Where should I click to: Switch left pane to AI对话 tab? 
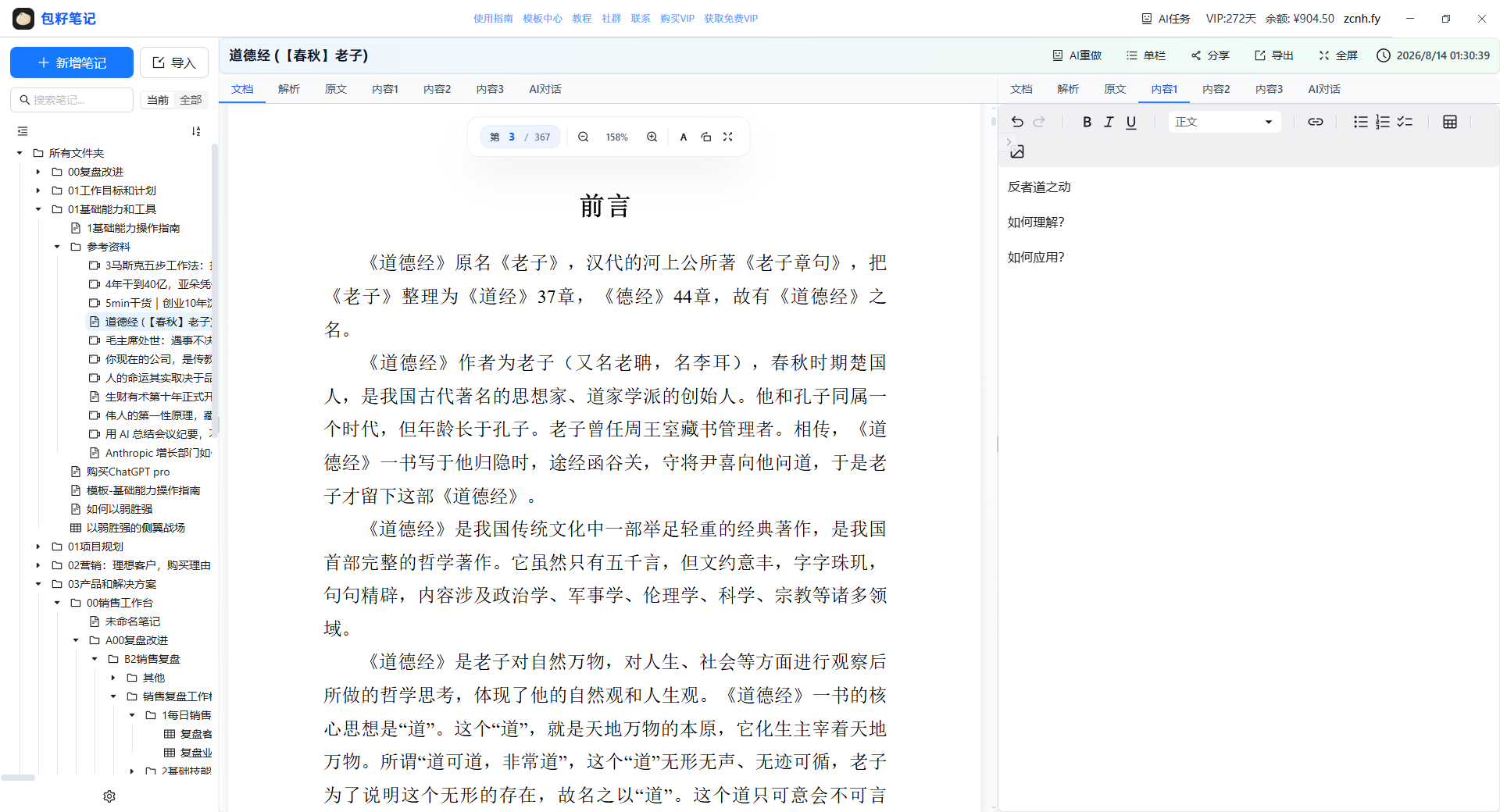click(x=545, y=89)
